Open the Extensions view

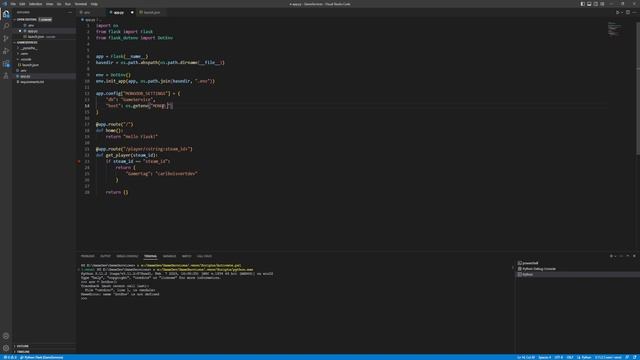(6, 64)
